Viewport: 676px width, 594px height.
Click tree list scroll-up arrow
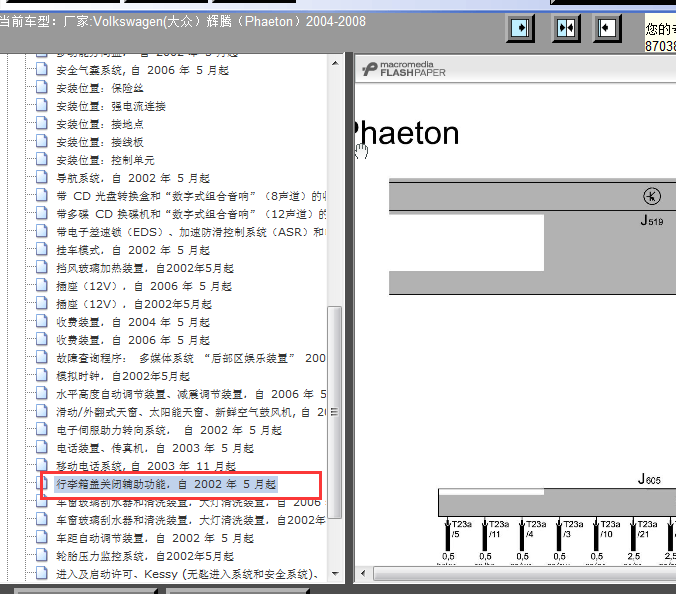coord(335,64)
